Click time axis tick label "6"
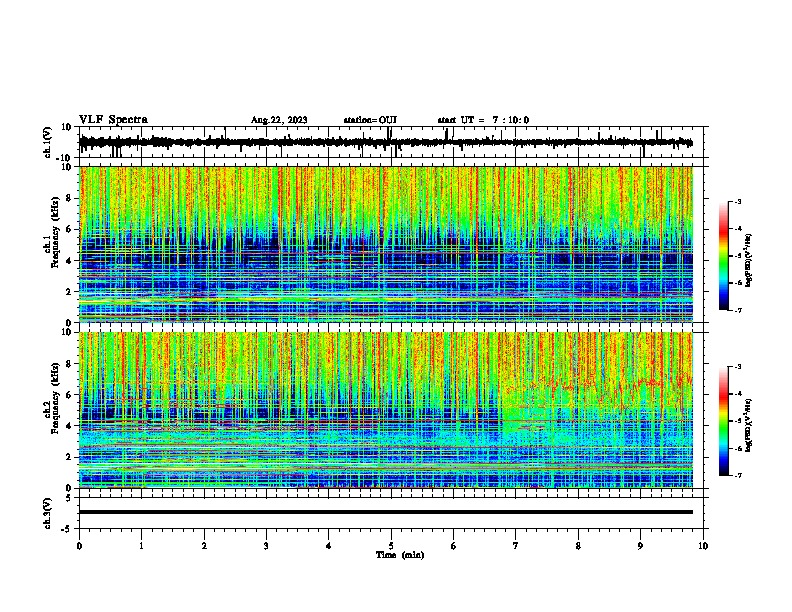 click(x=454, y=546)
